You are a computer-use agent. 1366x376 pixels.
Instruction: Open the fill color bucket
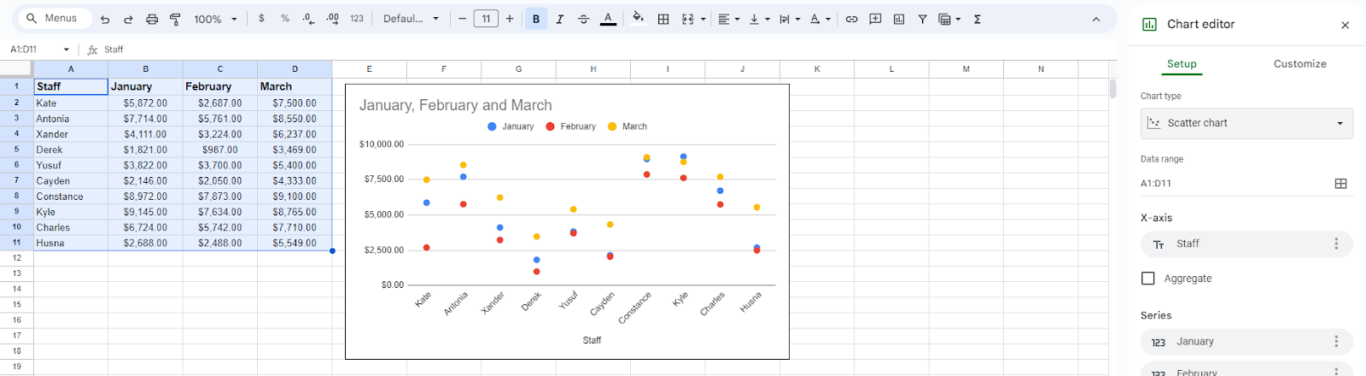click(x=638, y=19)
